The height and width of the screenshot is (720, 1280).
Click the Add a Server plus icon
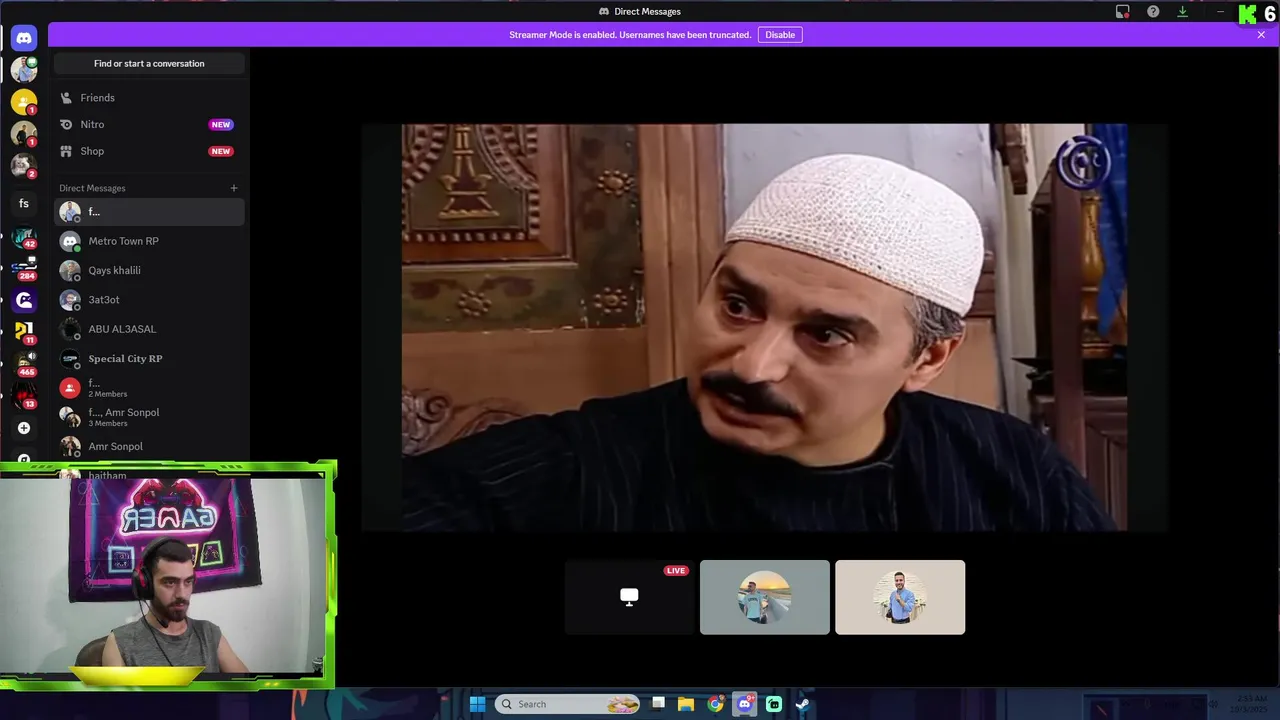pos(24,428)
